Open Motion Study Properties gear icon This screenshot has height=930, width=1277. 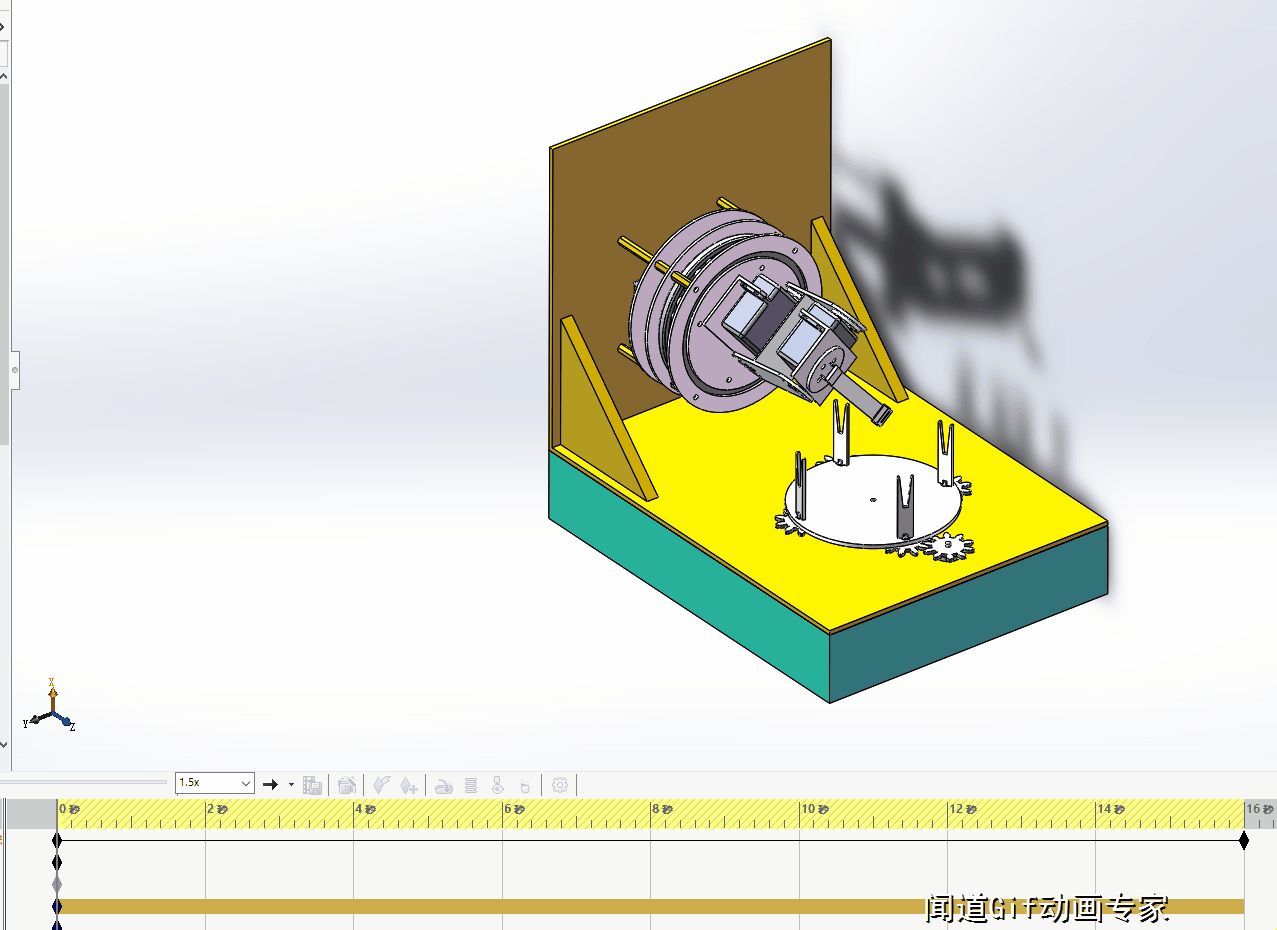point(560,785)
